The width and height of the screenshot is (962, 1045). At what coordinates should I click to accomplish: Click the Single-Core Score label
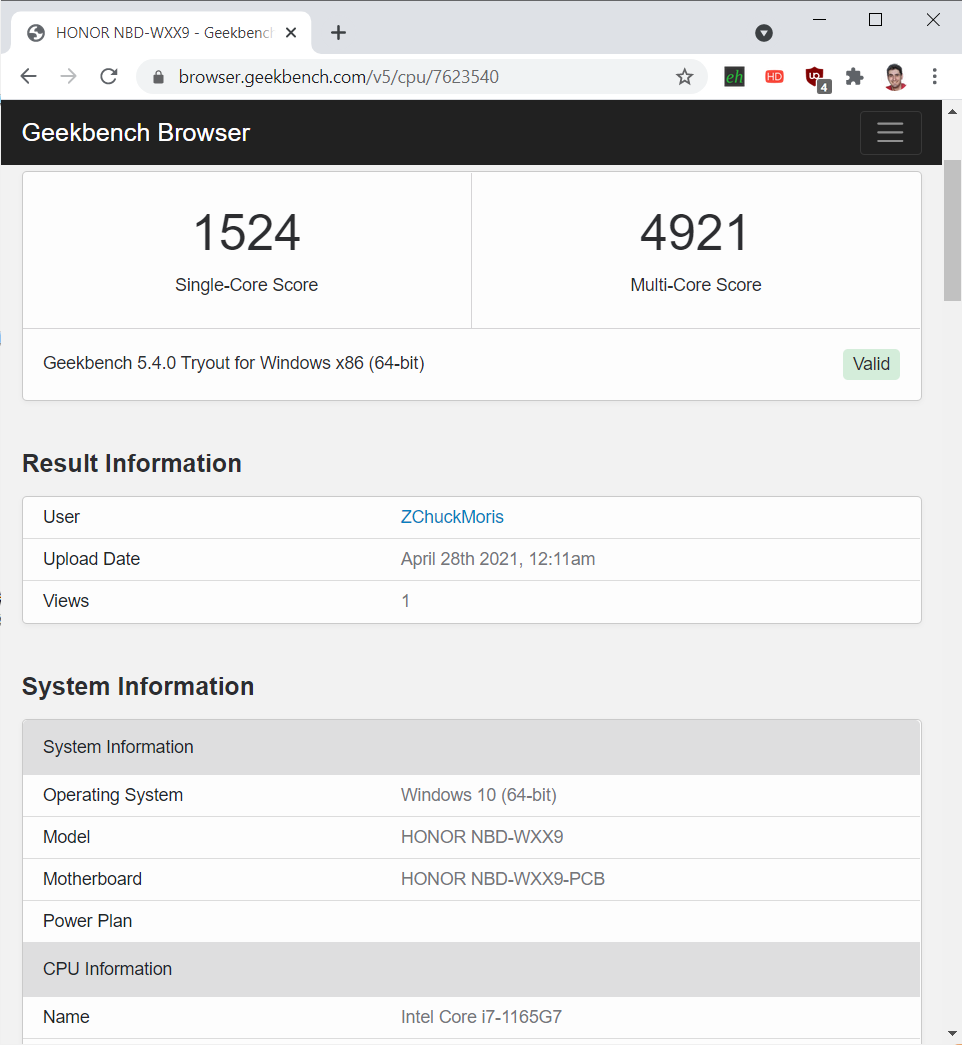(x=247, y=285)
